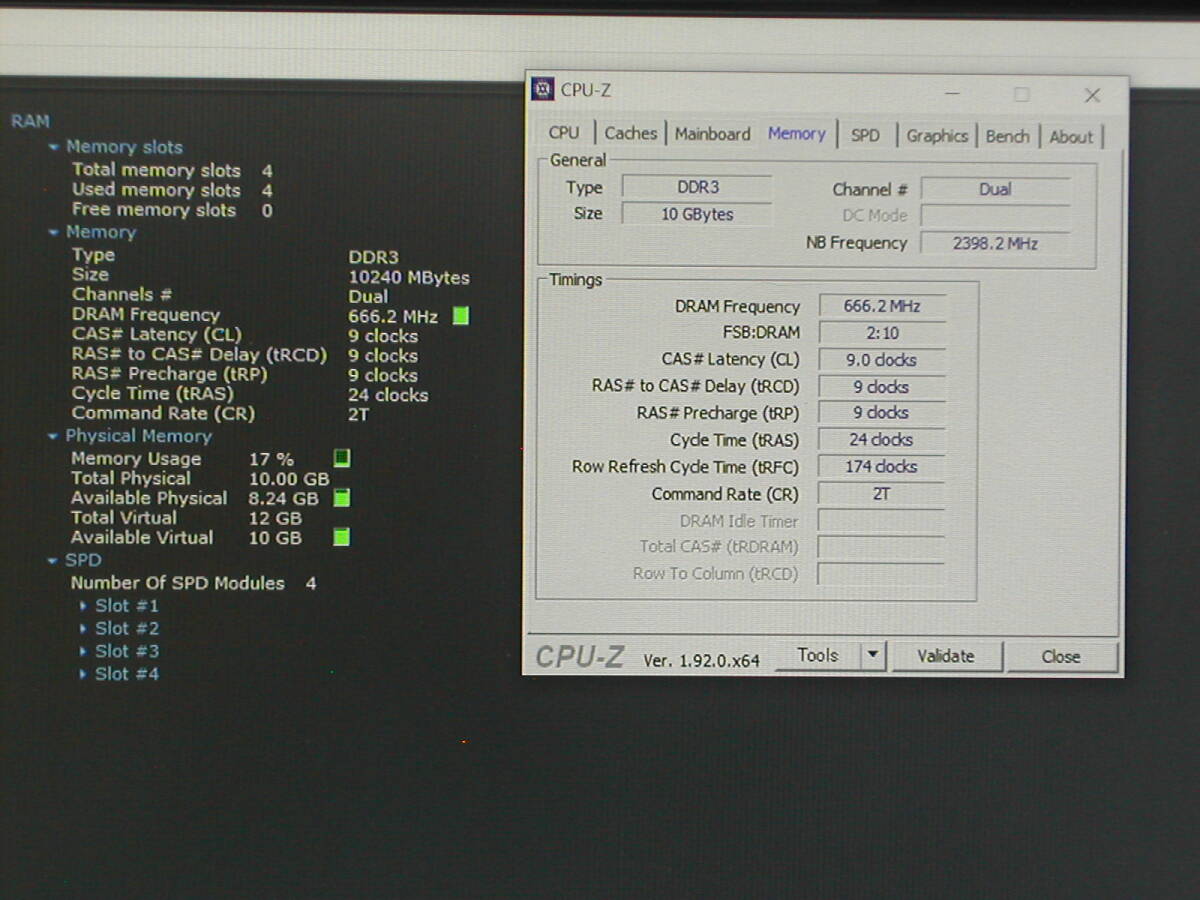Open the Caches tab

click(x=631, y=133)
